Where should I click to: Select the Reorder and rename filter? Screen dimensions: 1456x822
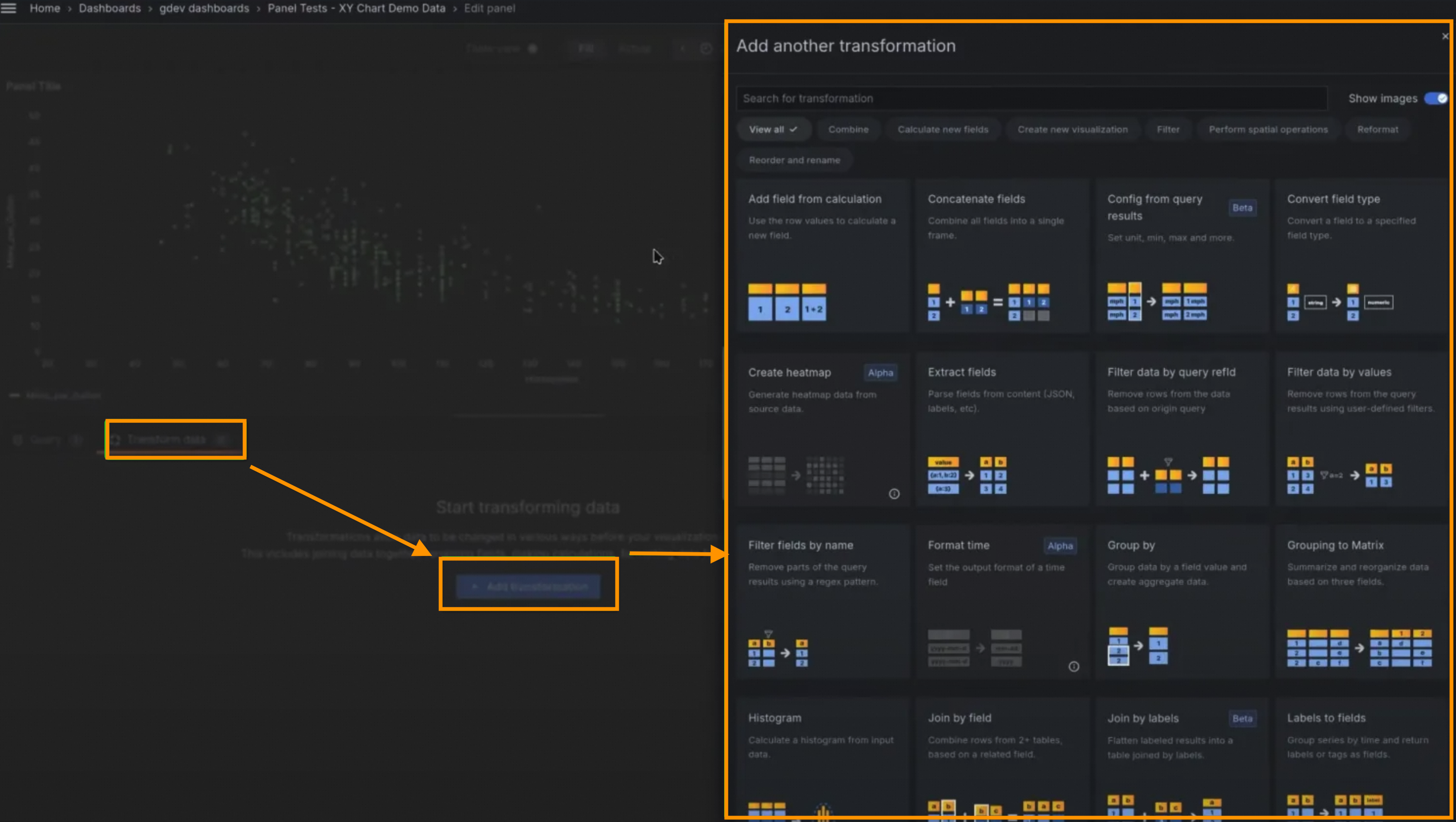coord(794,160)
